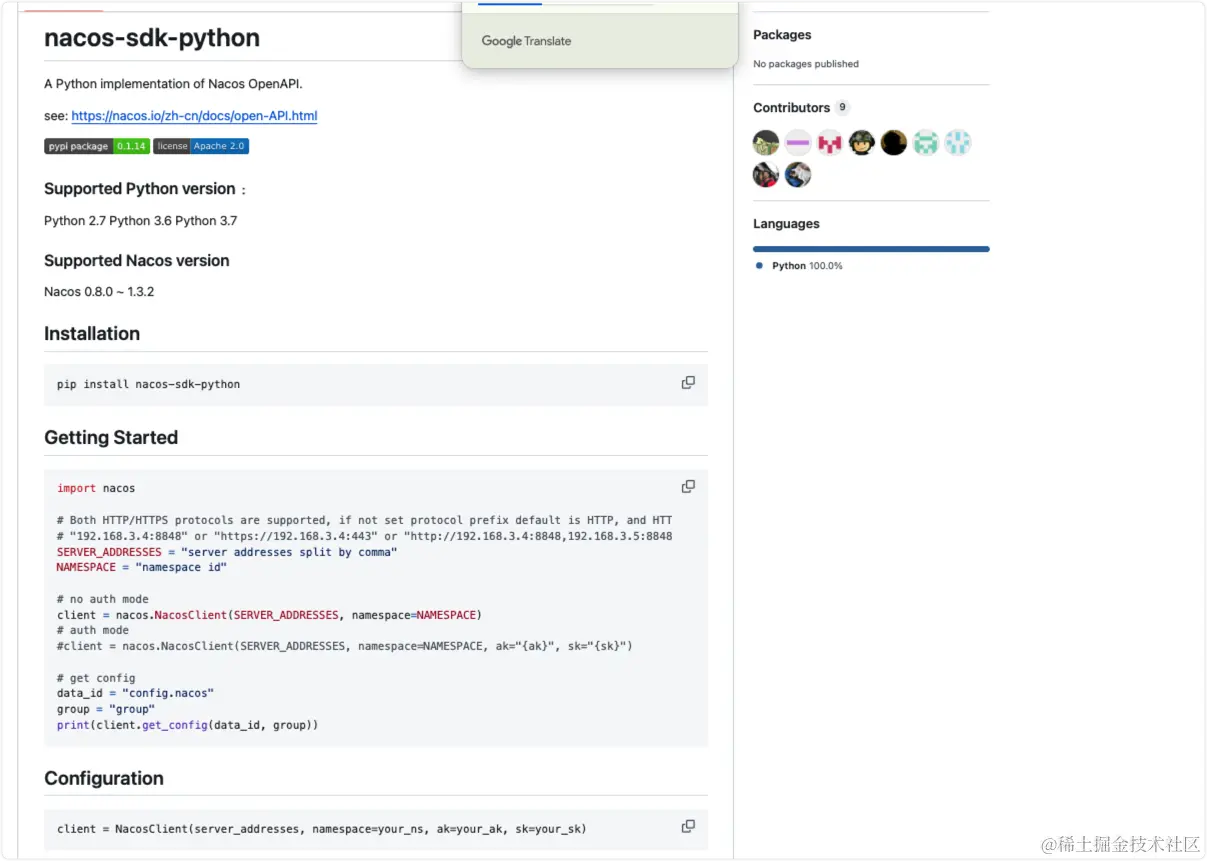Click the NAMESPACE = "namespace id" code line

point(142,568)
